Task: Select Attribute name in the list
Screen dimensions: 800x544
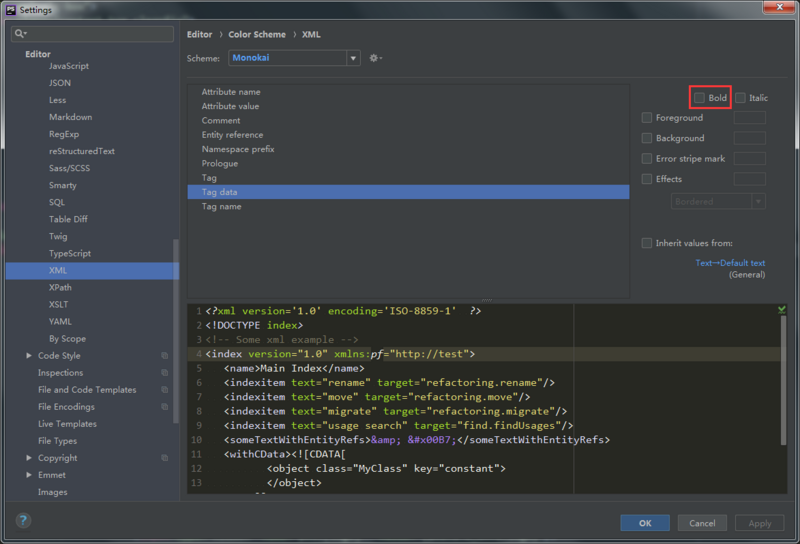Action: tap(408, 92)
